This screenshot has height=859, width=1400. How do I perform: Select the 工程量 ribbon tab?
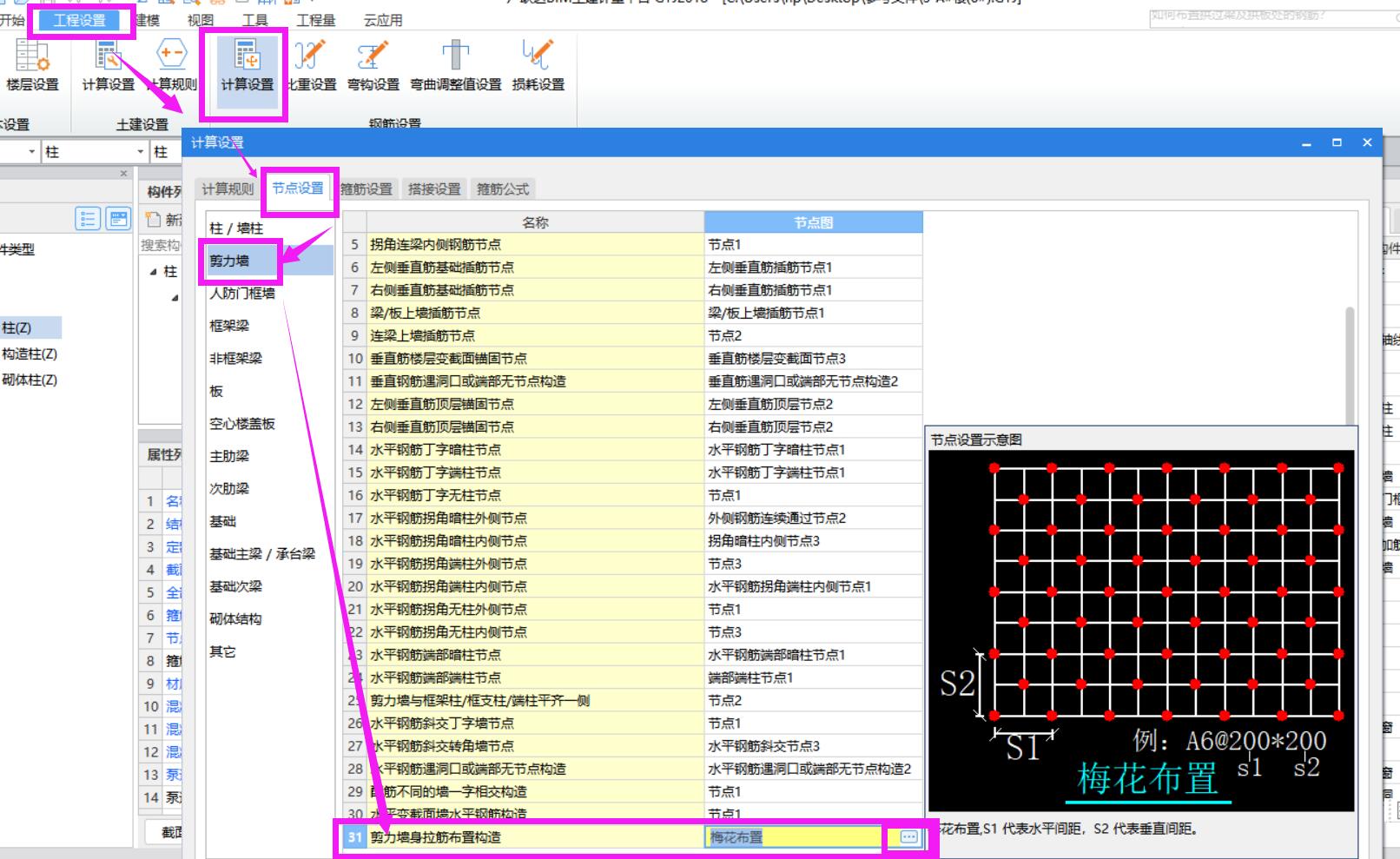point(316,20)
